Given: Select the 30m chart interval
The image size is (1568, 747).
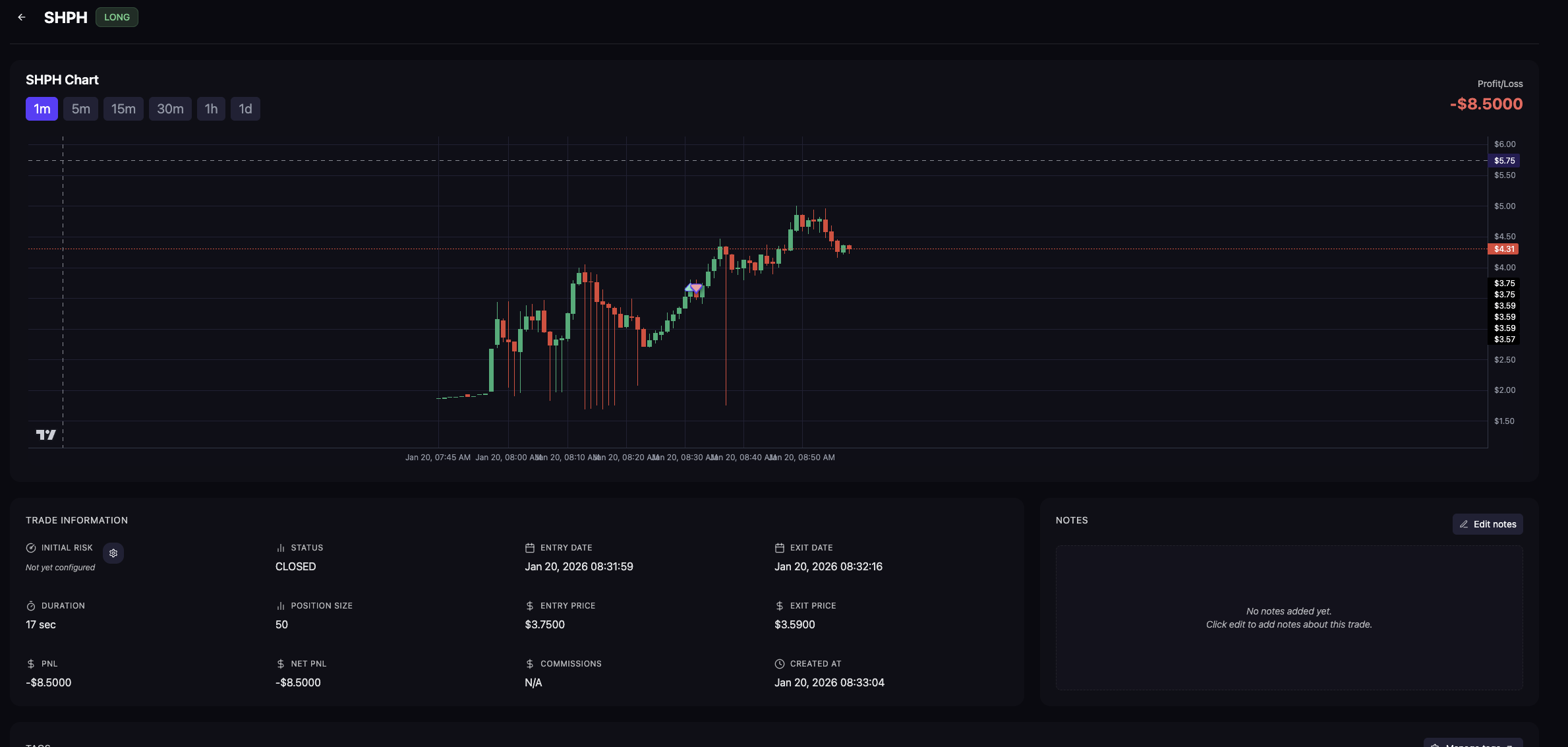Looking at the screenshot, I should click(x=170, y=109).
